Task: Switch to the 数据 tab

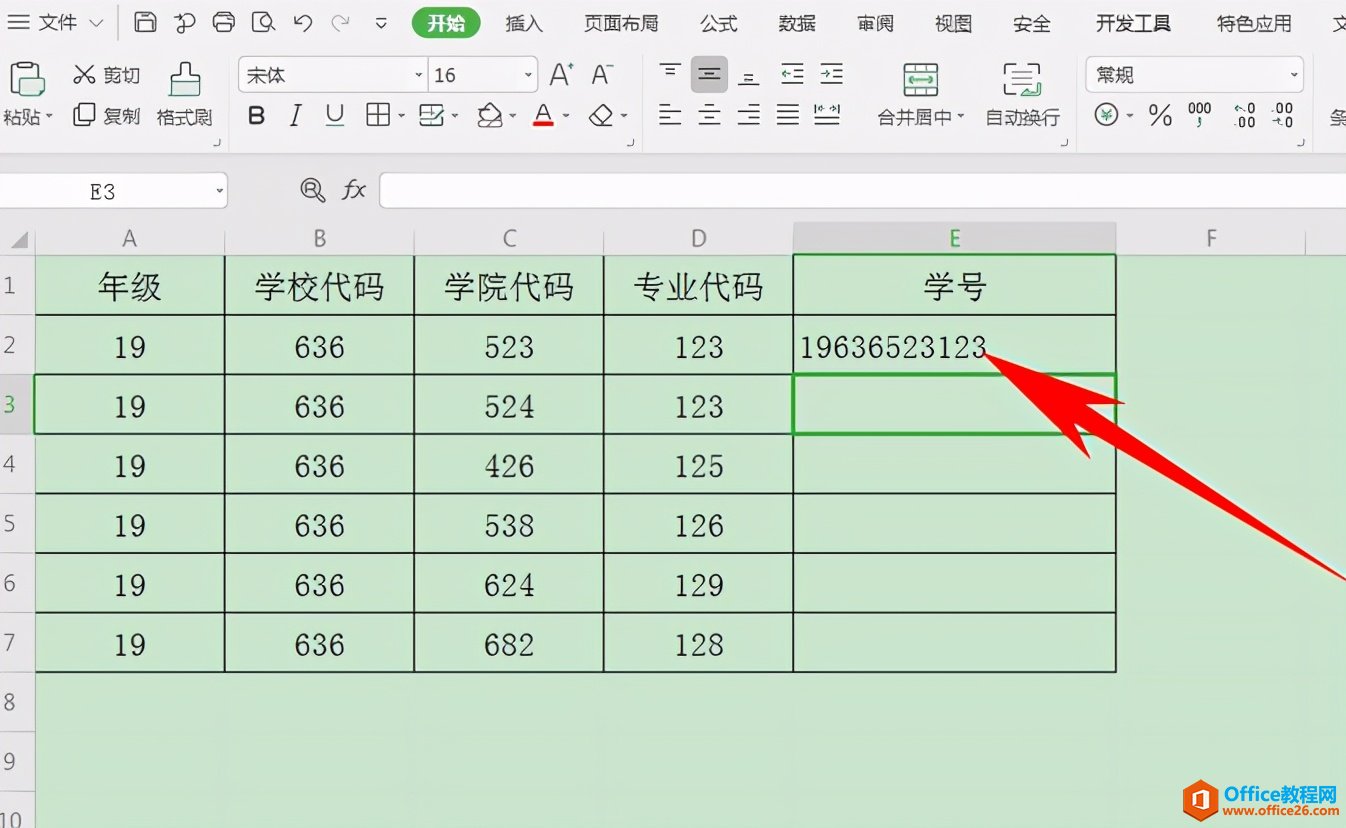Action: [x=797, y=23]
